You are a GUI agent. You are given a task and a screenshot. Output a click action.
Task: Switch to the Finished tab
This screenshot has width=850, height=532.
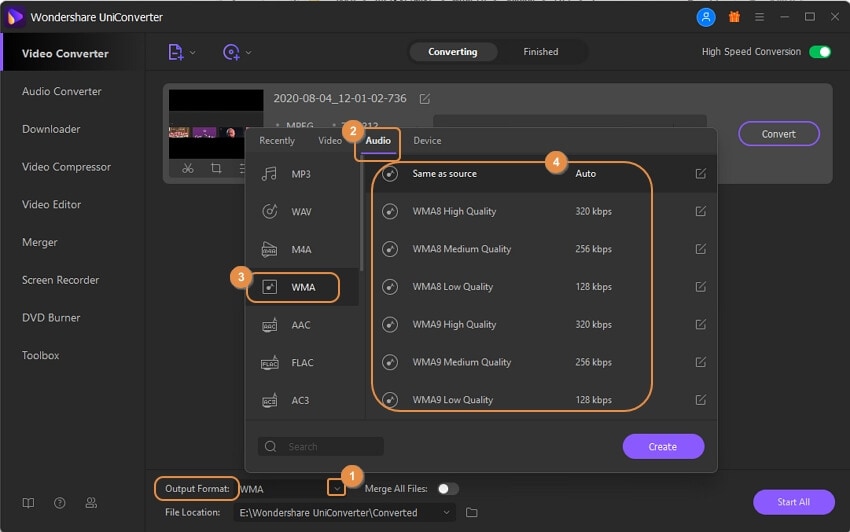(540, 52)
